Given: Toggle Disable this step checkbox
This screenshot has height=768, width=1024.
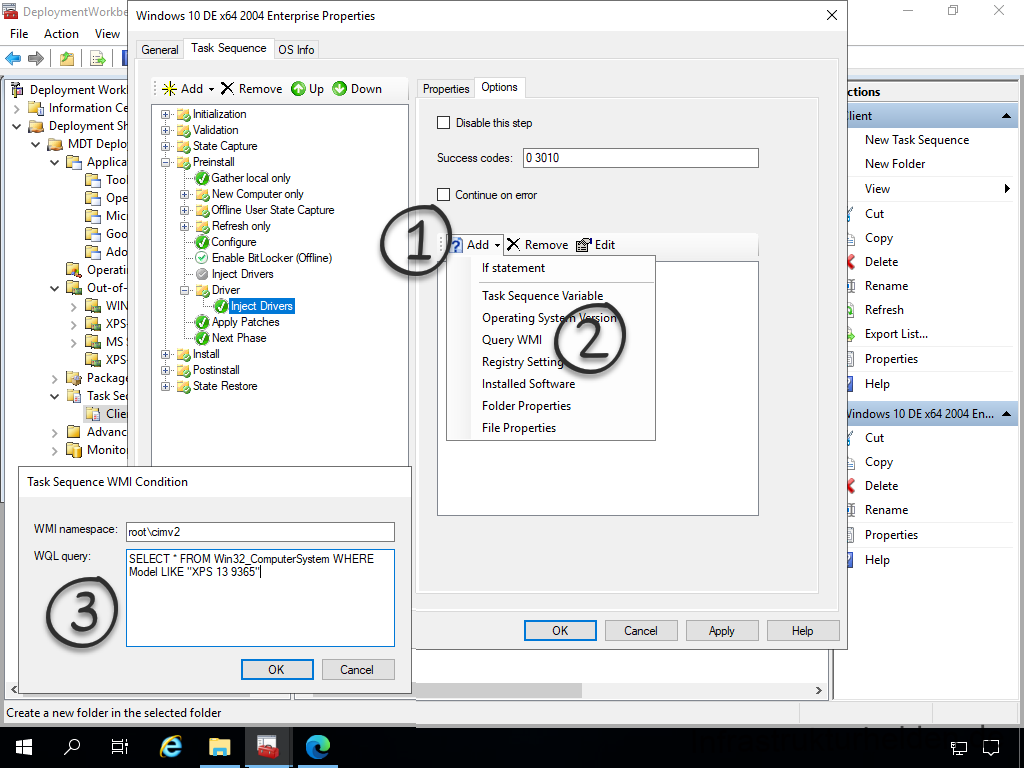Looking at the screenshot, I should [x=443, y=123].
